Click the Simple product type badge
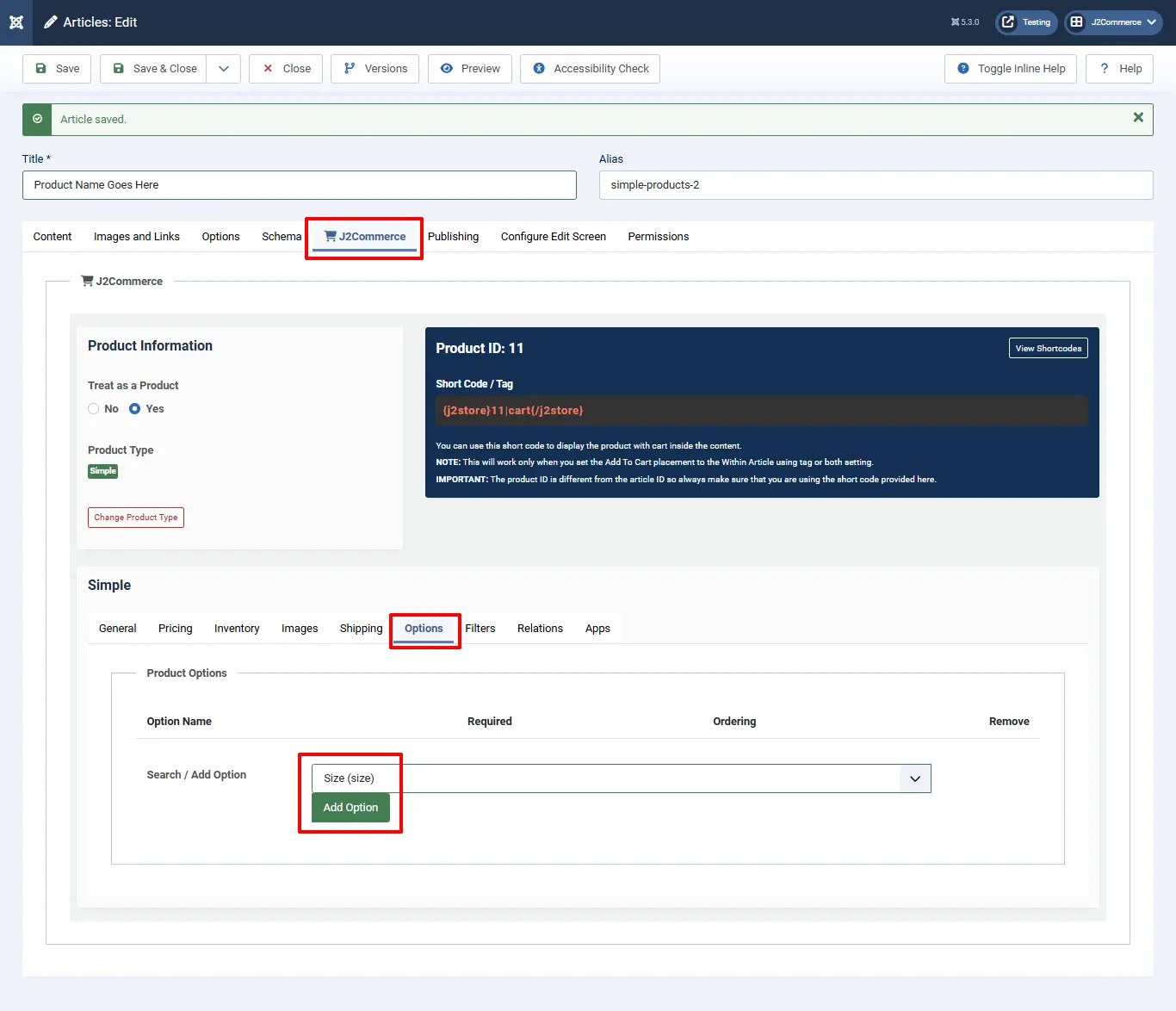Image resolution: width=1176 pixels, height=1011 pixels. 102,471
